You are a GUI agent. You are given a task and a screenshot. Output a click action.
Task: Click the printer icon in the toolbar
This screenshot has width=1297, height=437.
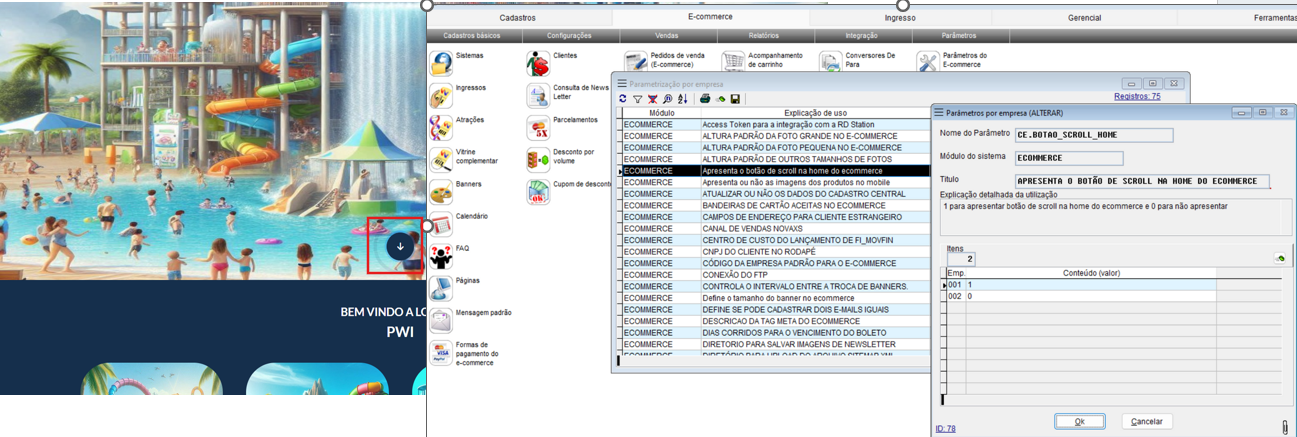coord(705,99)
